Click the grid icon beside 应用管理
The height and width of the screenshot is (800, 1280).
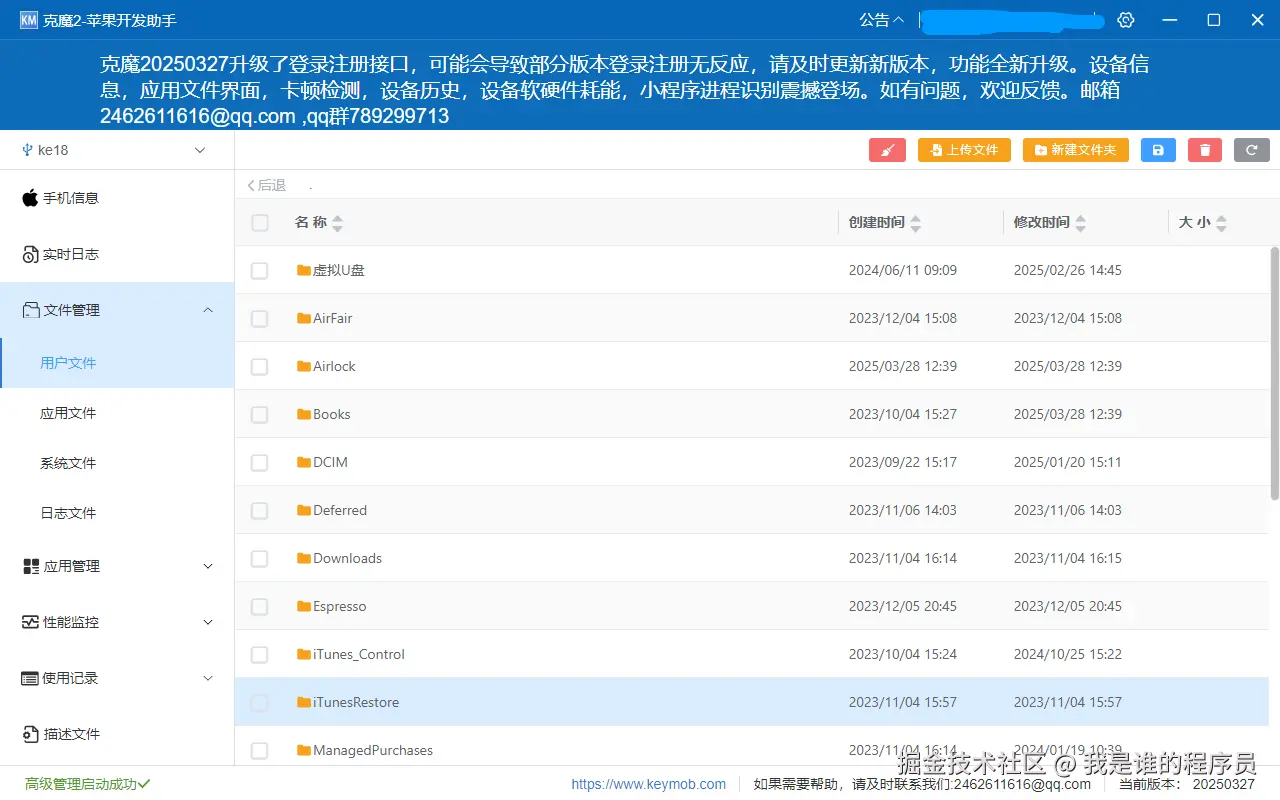click(30, 566)
